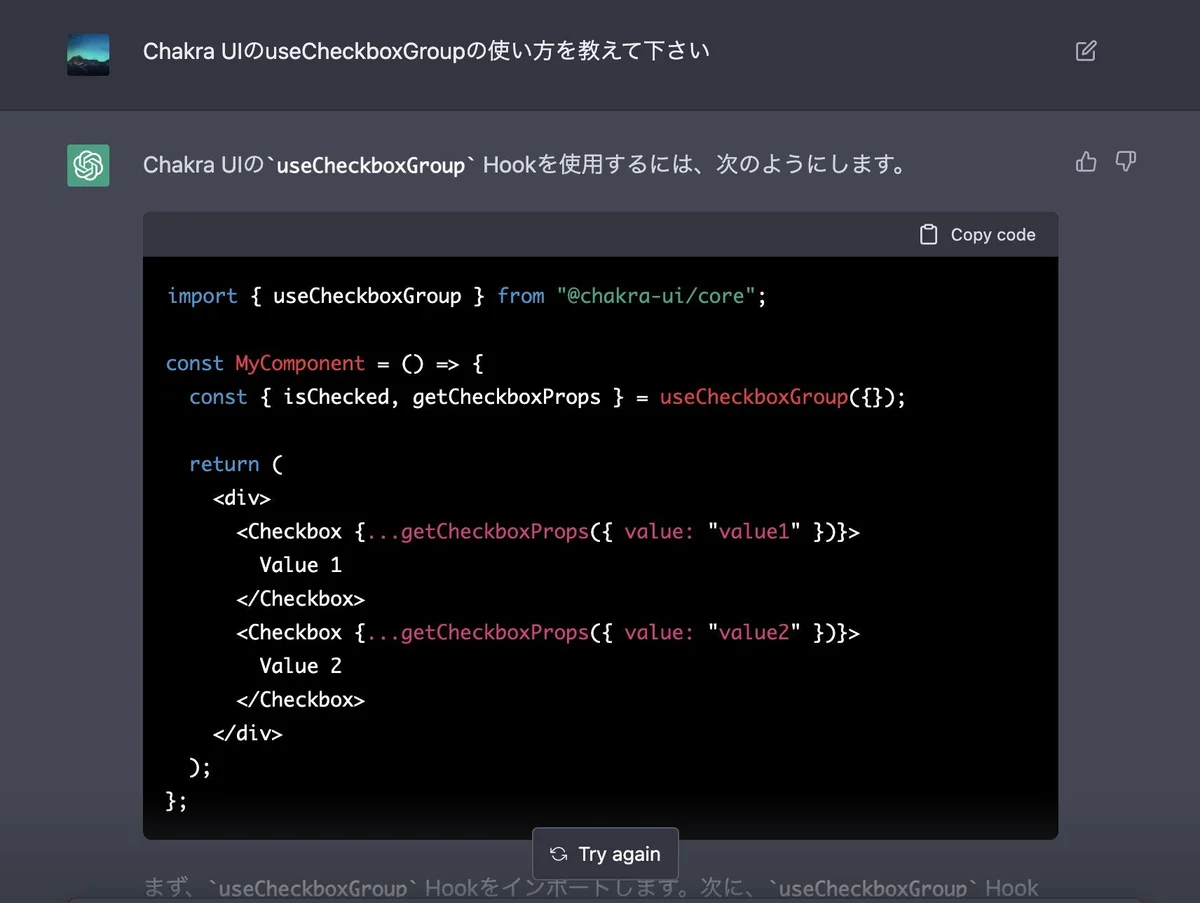Click the user question about useCheckboxGroup
This screenshot has height=903, width=1200.
coord(426,51)
